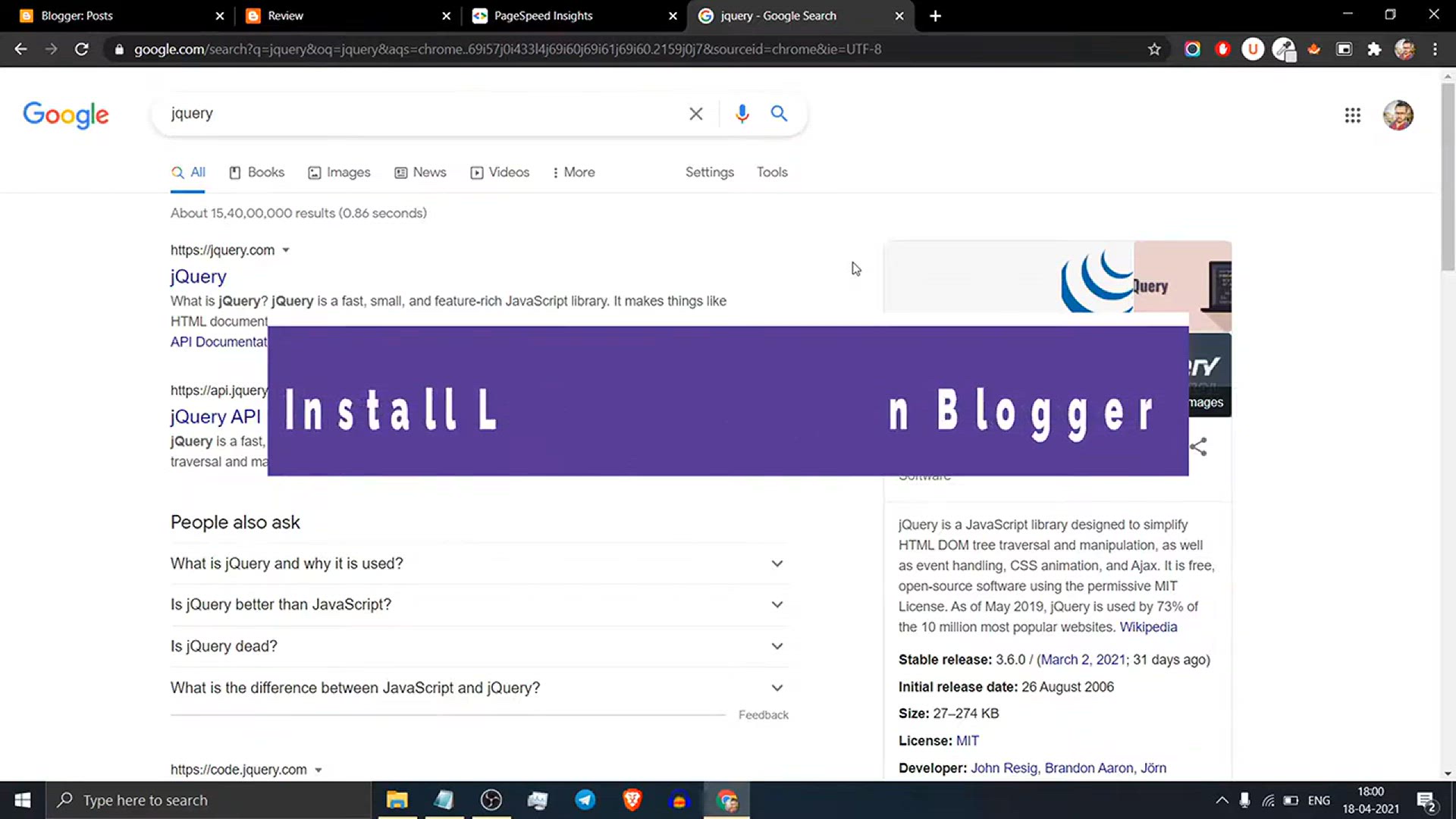This screenshot has width=1456, height=819.
Task: Open the notification center icon
Action: click(1426, 801)
